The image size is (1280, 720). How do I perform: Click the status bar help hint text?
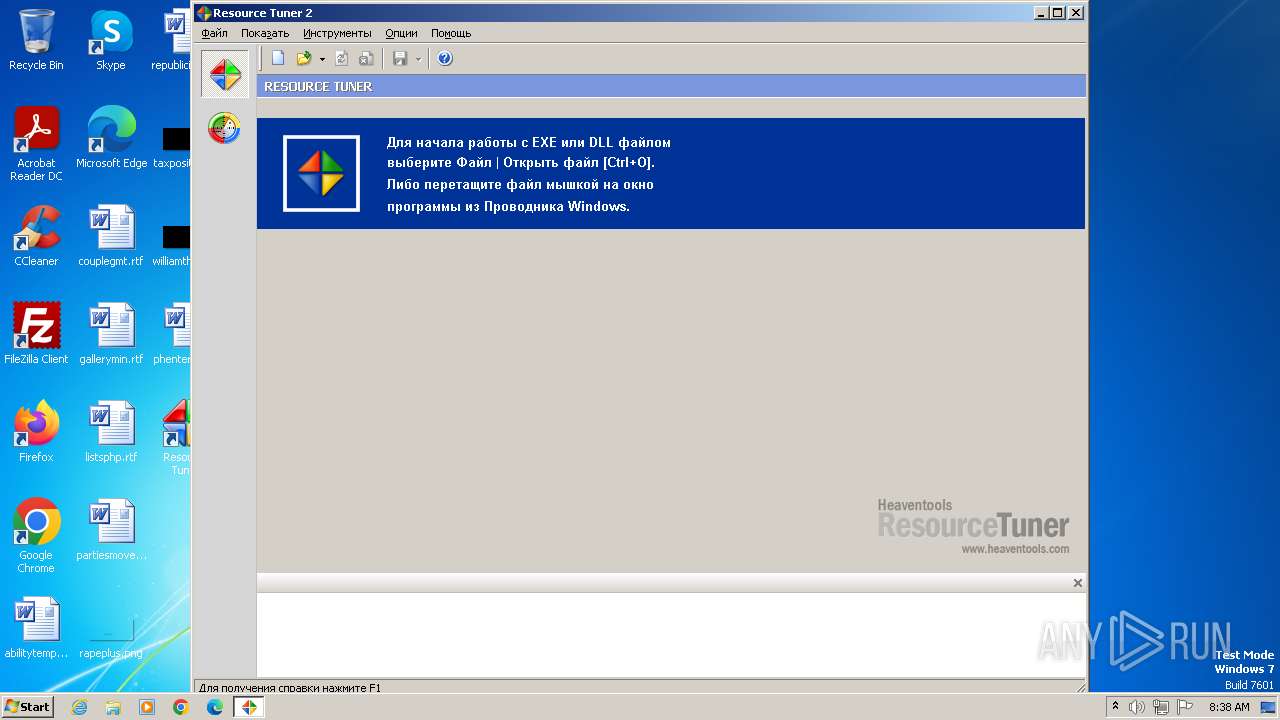tap(290, 688)
